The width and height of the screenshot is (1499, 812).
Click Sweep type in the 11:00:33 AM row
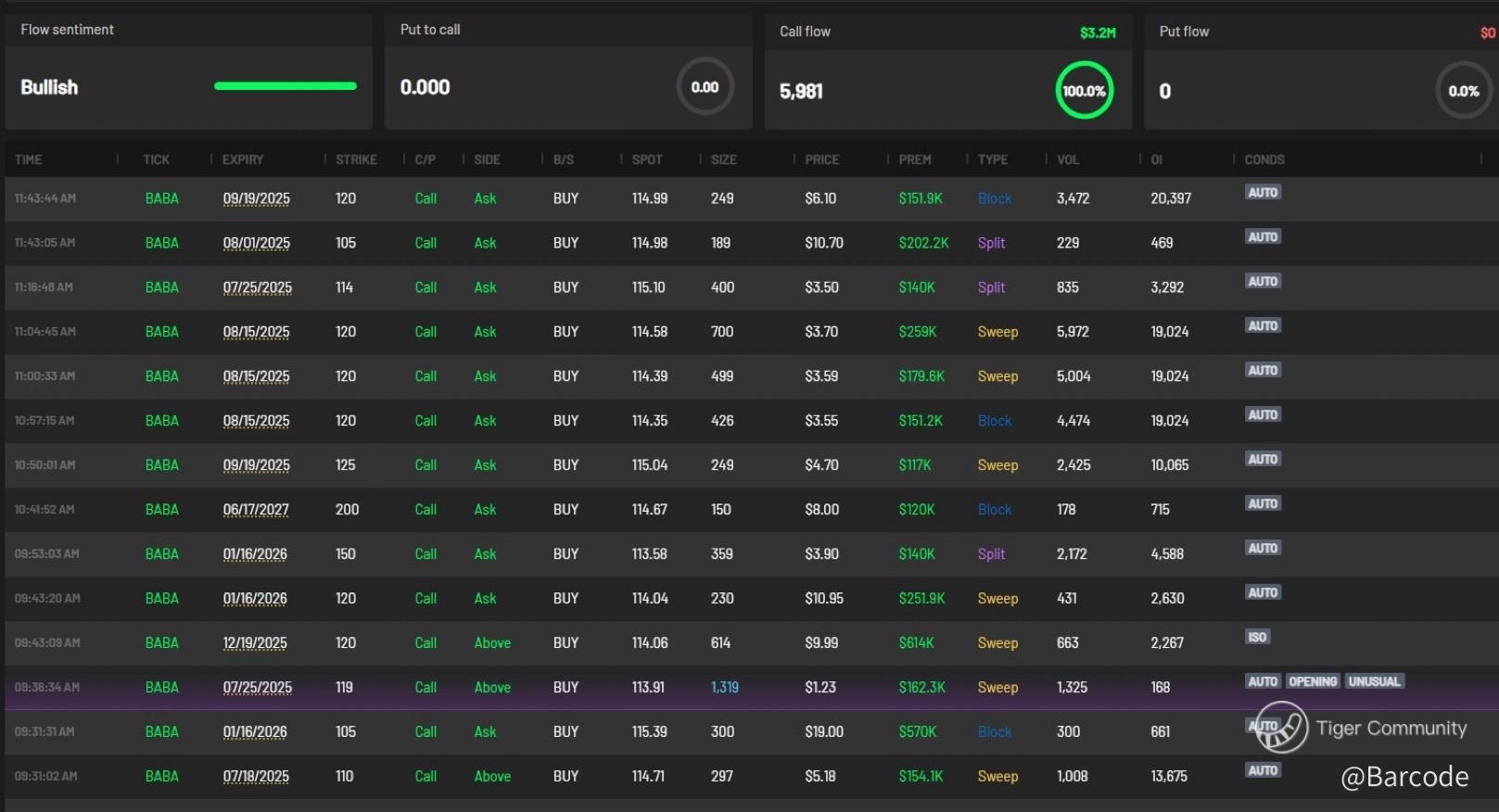[x=997, y=376]
